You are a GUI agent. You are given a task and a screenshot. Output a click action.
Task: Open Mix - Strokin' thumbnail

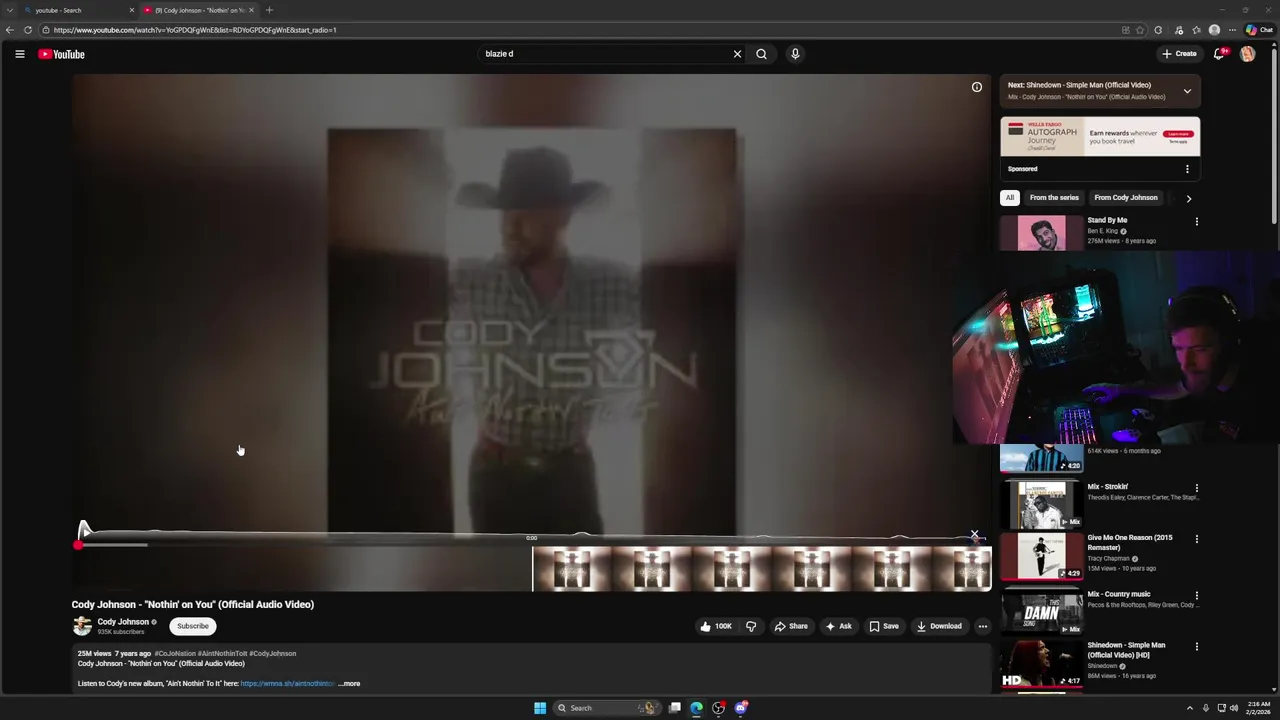click(x=1041, y=504)
